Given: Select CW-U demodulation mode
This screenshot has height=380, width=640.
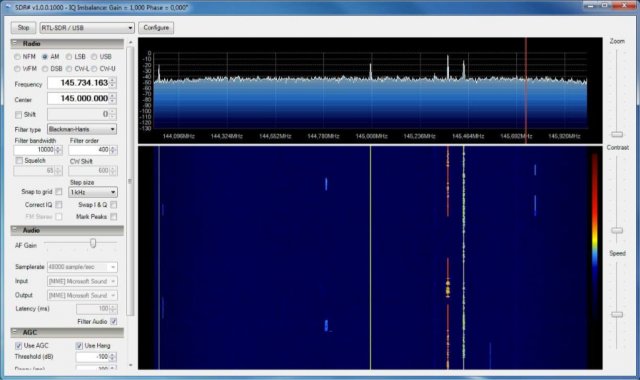Looking at the screenshot, I should (x=94, y=69).
